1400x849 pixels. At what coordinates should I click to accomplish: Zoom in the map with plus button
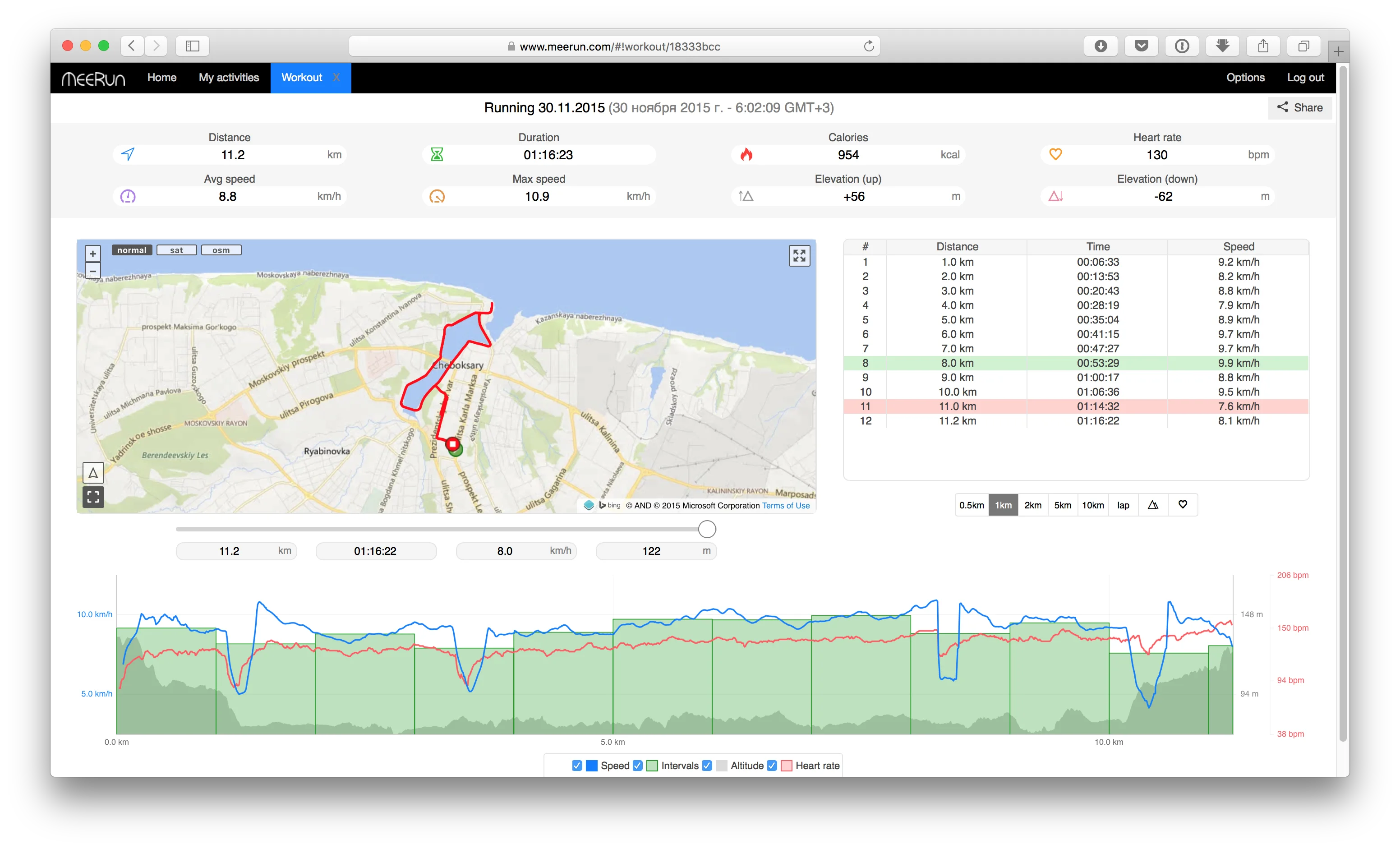tap(92, 254)
